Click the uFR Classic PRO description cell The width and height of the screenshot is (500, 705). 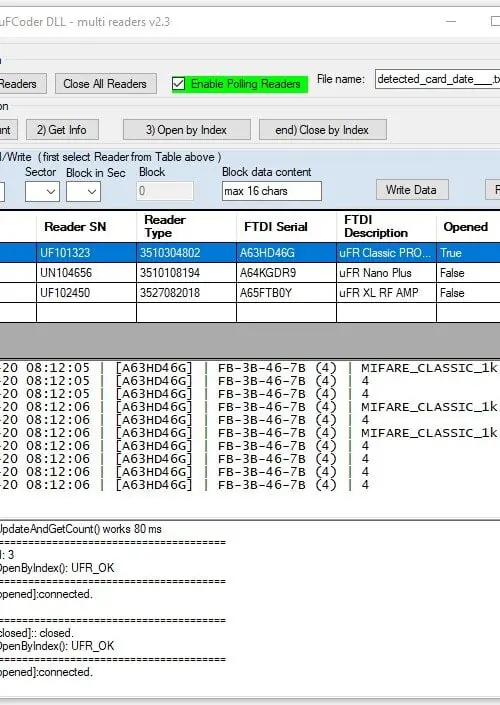coord(386,253)
